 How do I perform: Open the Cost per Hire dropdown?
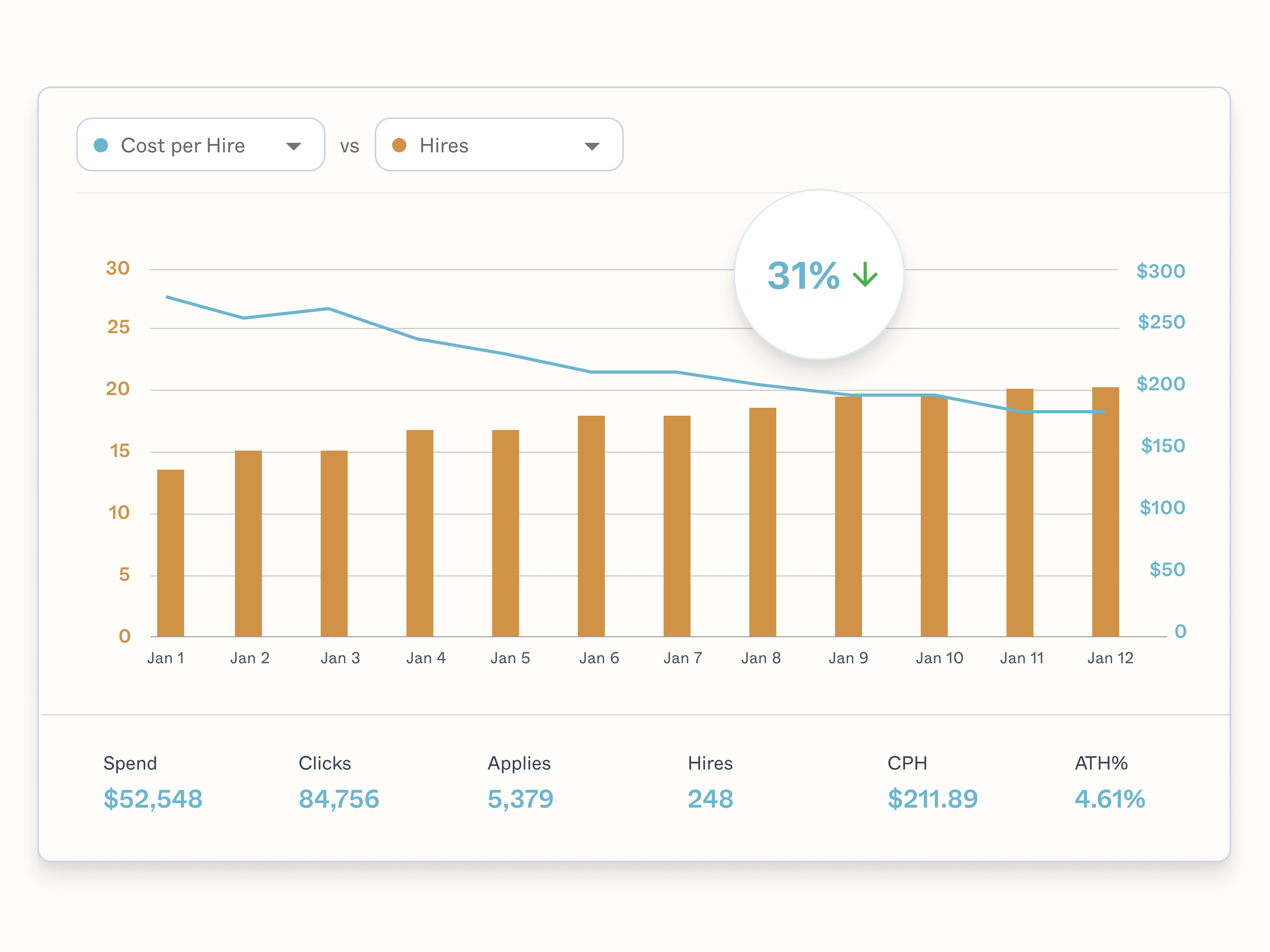pyautogui.click(x=200, y=145)
